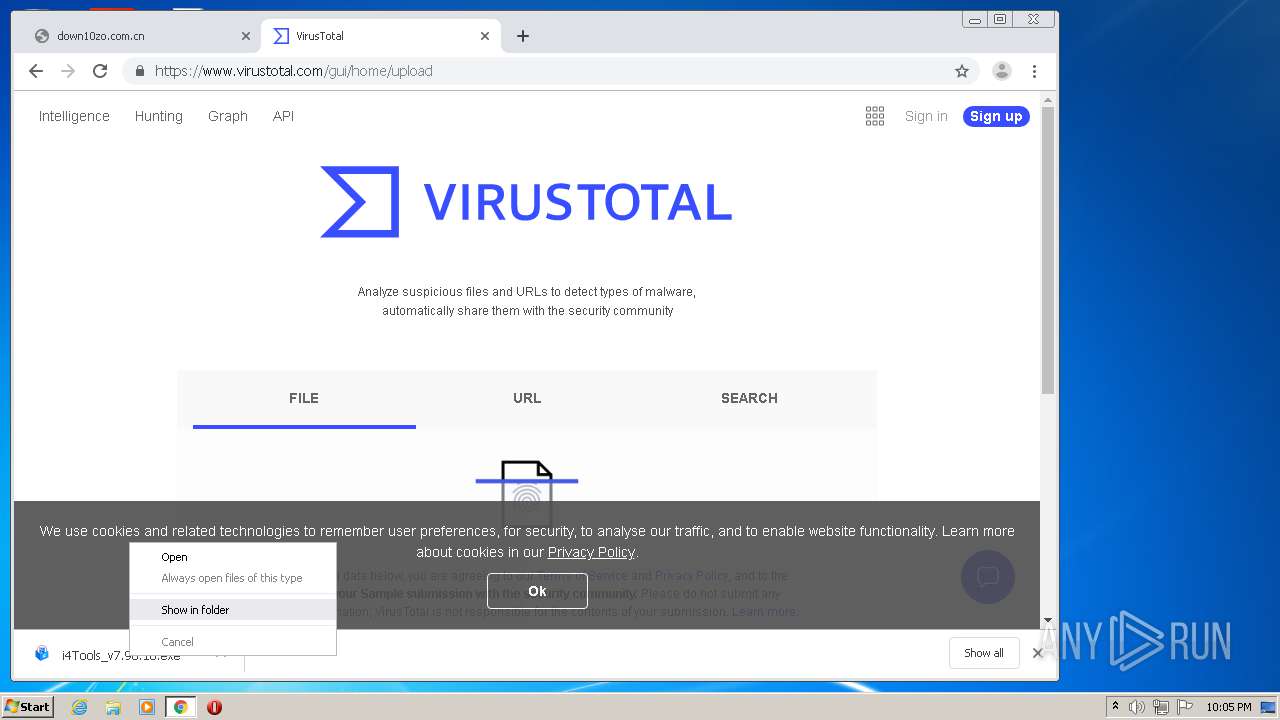The width and height of the screenshot is (1280, 720).
Task: Click the 10:05 PM clock
Action: pos(1229,707)
